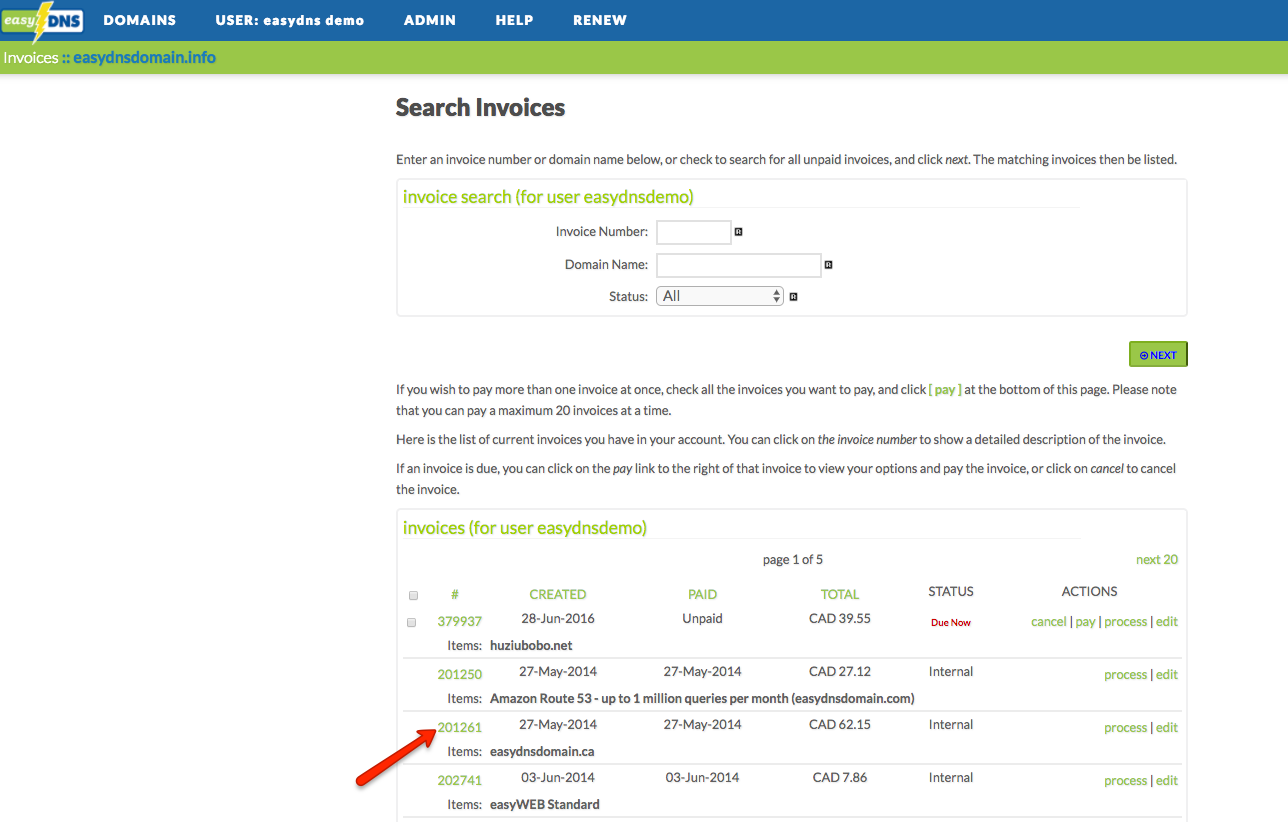Sort by the # column header
This screenshot has width=1288, height=822.
click(x=455, y=594)
